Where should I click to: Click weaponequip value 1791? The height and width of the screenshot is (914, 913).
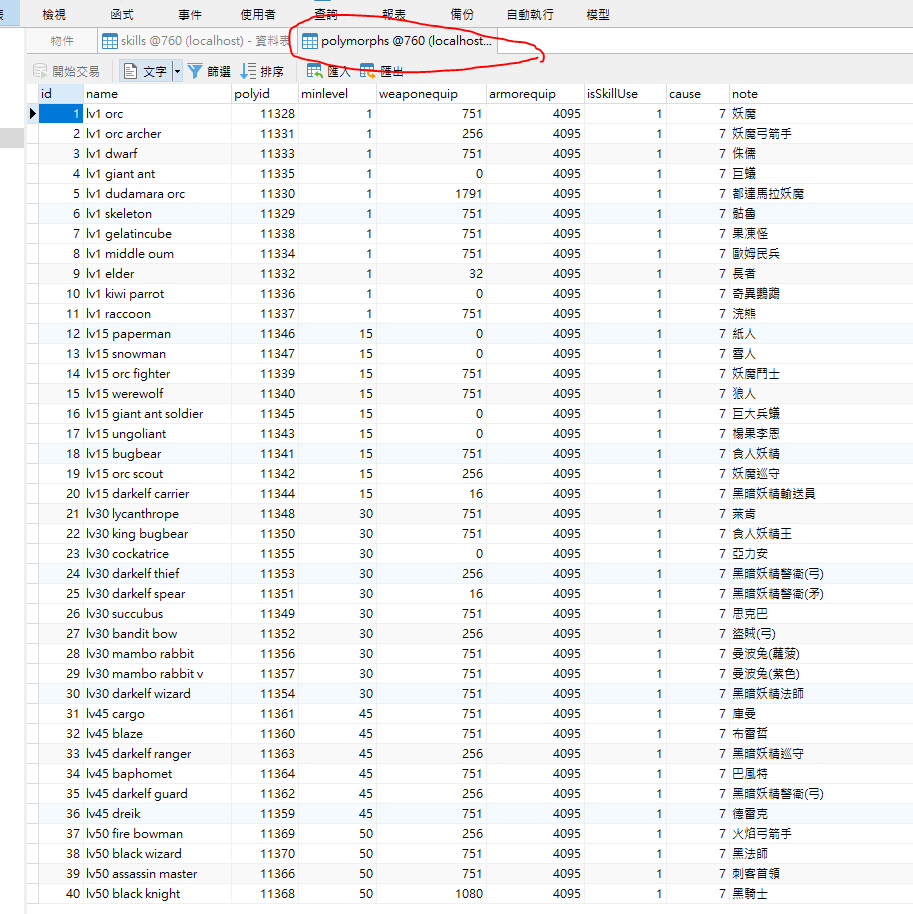pyautogui.click(x=431, y=194)
